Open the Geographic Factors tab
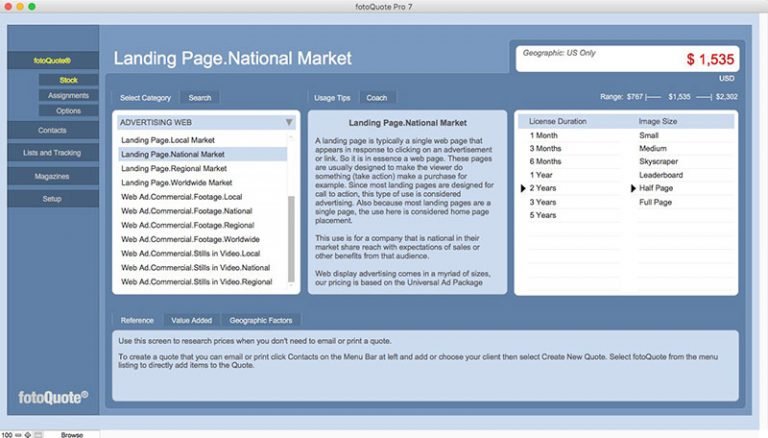The image size is (768, 438). 261,320
